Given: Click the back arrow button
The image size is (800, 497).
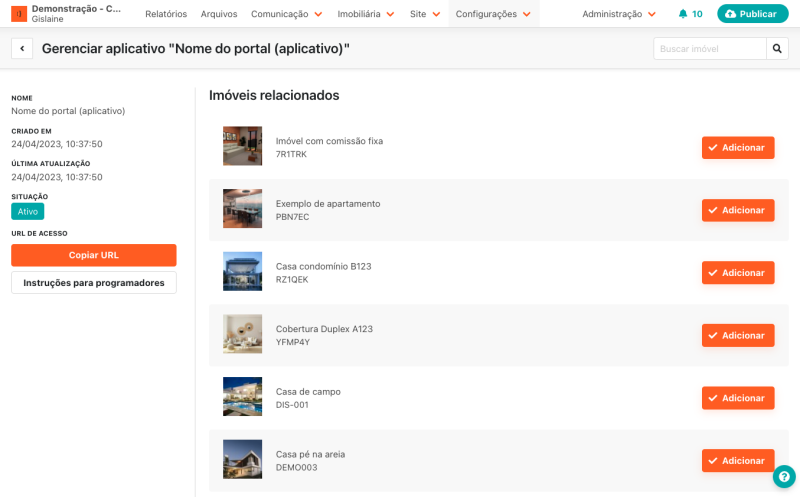Looking at the screenshot, I should [22, 49].
